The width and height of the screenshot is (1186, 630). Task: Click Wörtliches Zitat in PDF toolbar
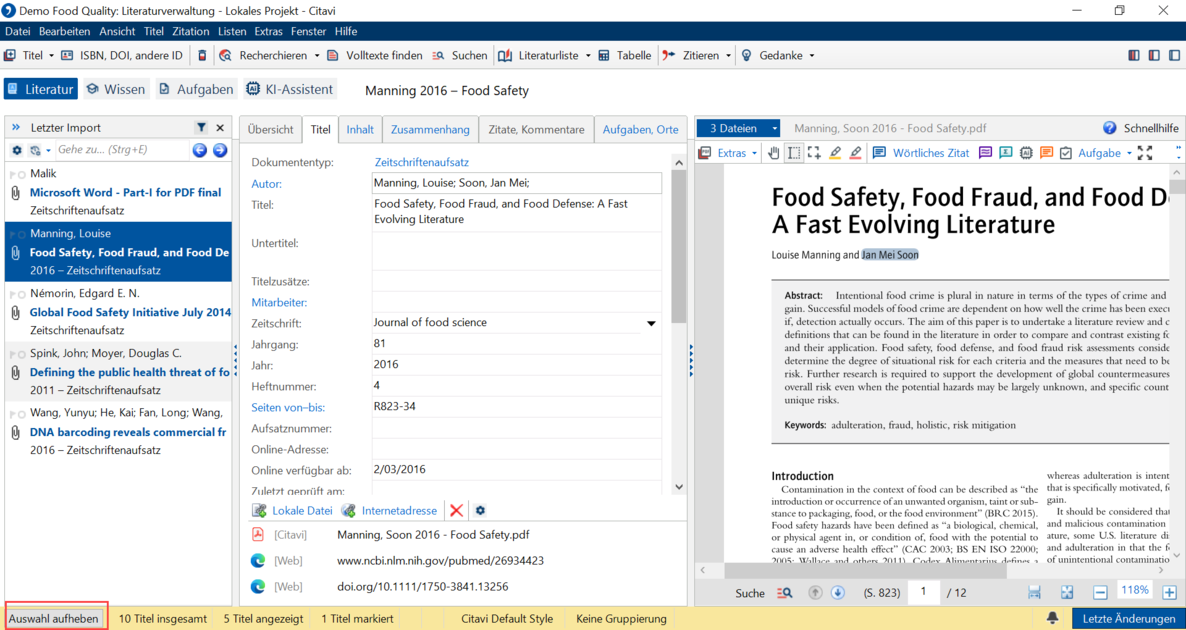point(921,153)
